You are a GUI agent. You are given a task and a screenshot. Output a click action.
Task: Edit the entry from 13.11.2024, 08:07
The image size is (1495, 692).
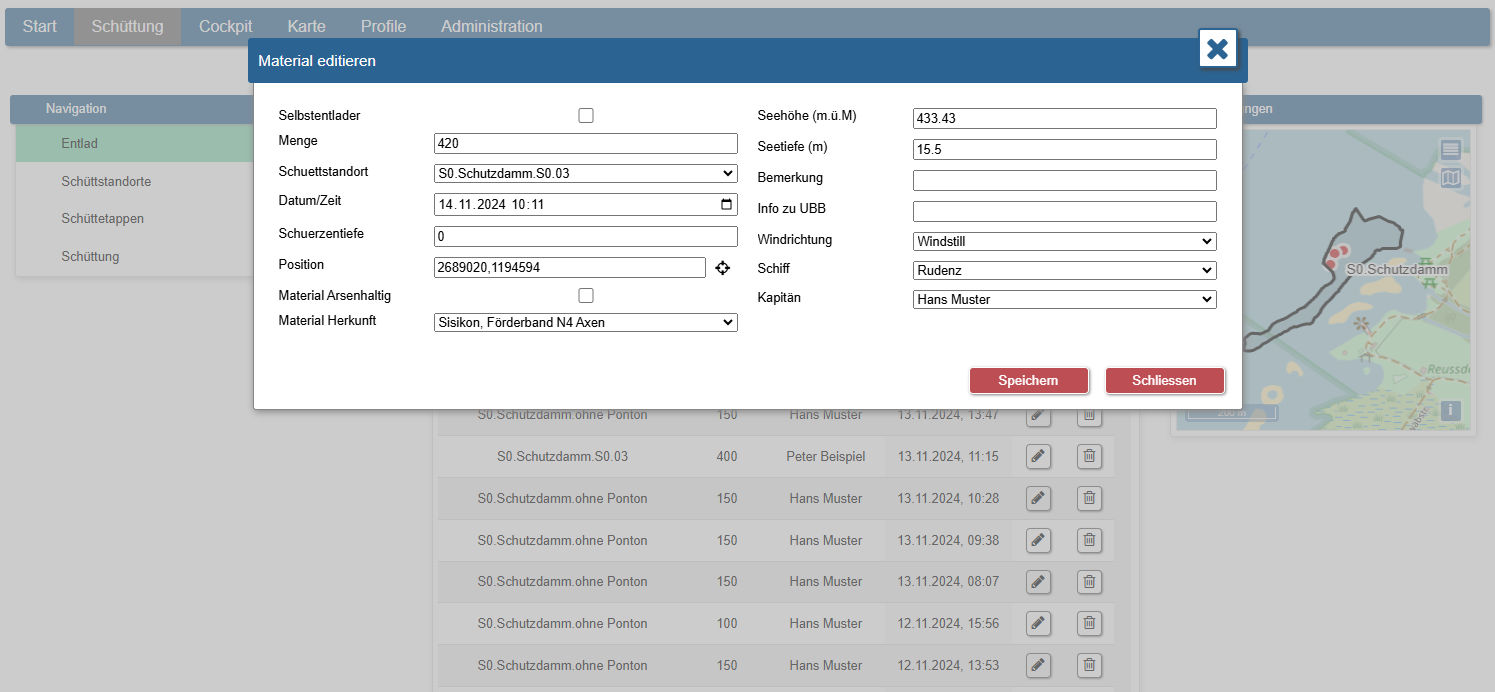(x=1038, y=581)
